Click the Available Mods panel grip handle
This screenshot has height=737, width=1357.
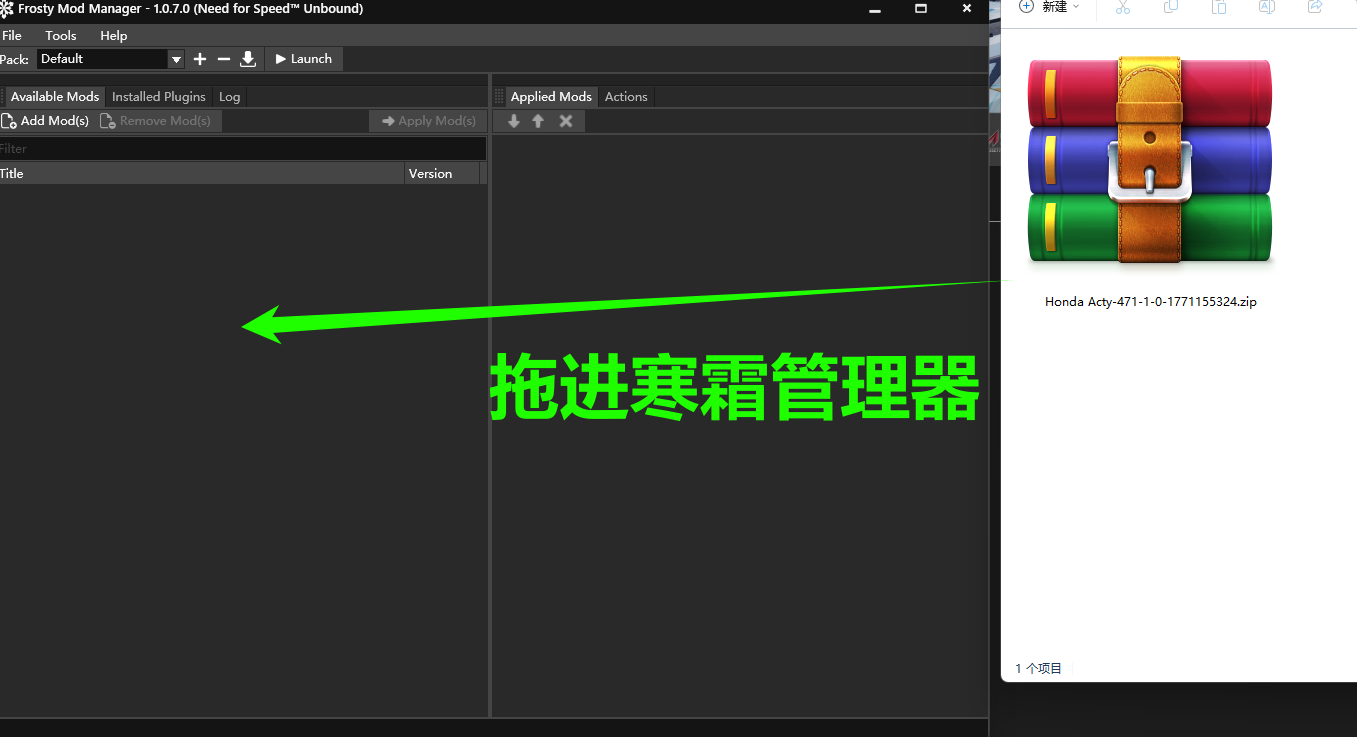coord(4,97)
